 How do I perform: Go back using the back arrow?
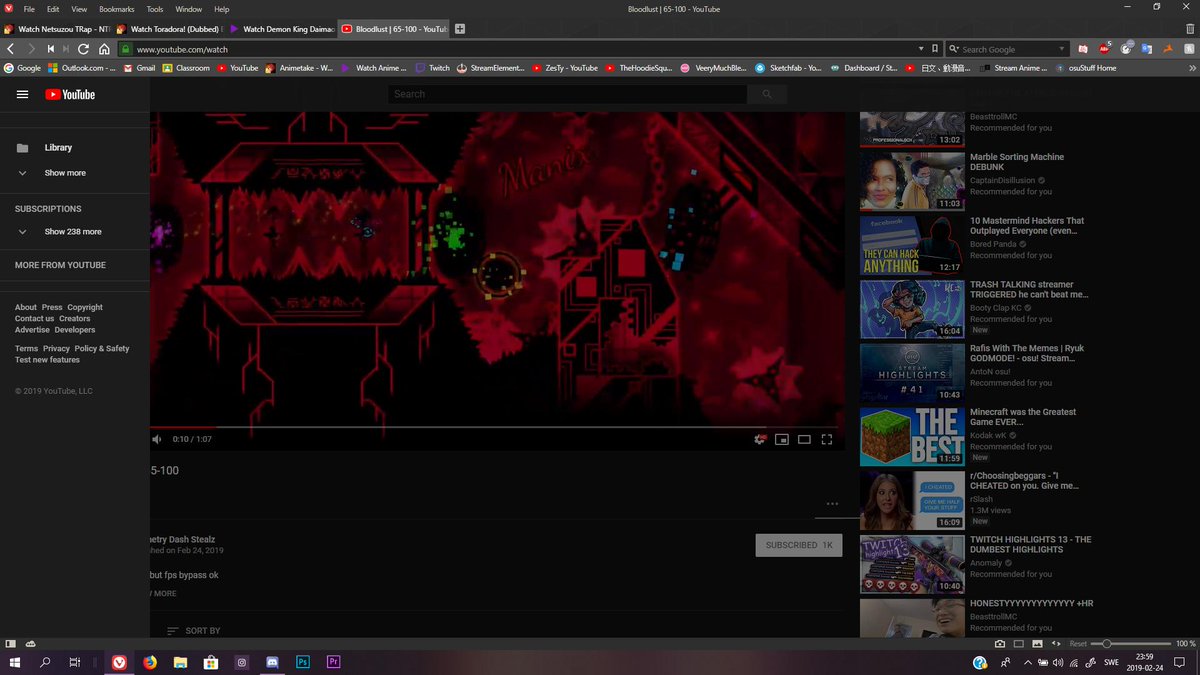(10, 48)
